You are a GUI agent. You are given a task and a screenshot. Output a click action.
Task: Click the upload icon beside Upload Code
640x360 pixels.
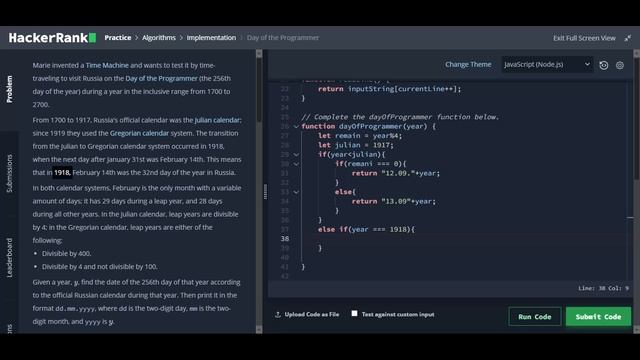[278, 315]
